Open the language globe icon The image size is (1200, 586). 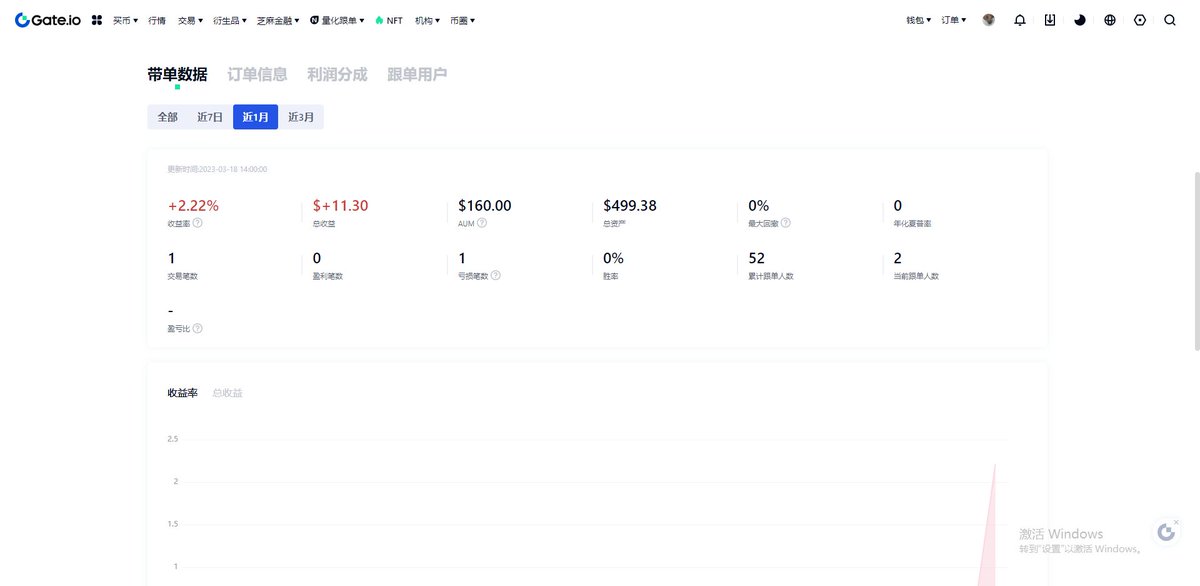[x=1109, y=20]
